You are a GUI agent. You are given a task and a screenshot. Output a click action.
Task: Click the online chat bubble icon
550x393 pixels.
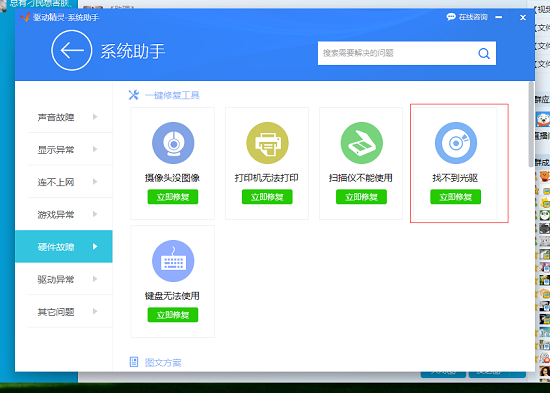[451, 17]
